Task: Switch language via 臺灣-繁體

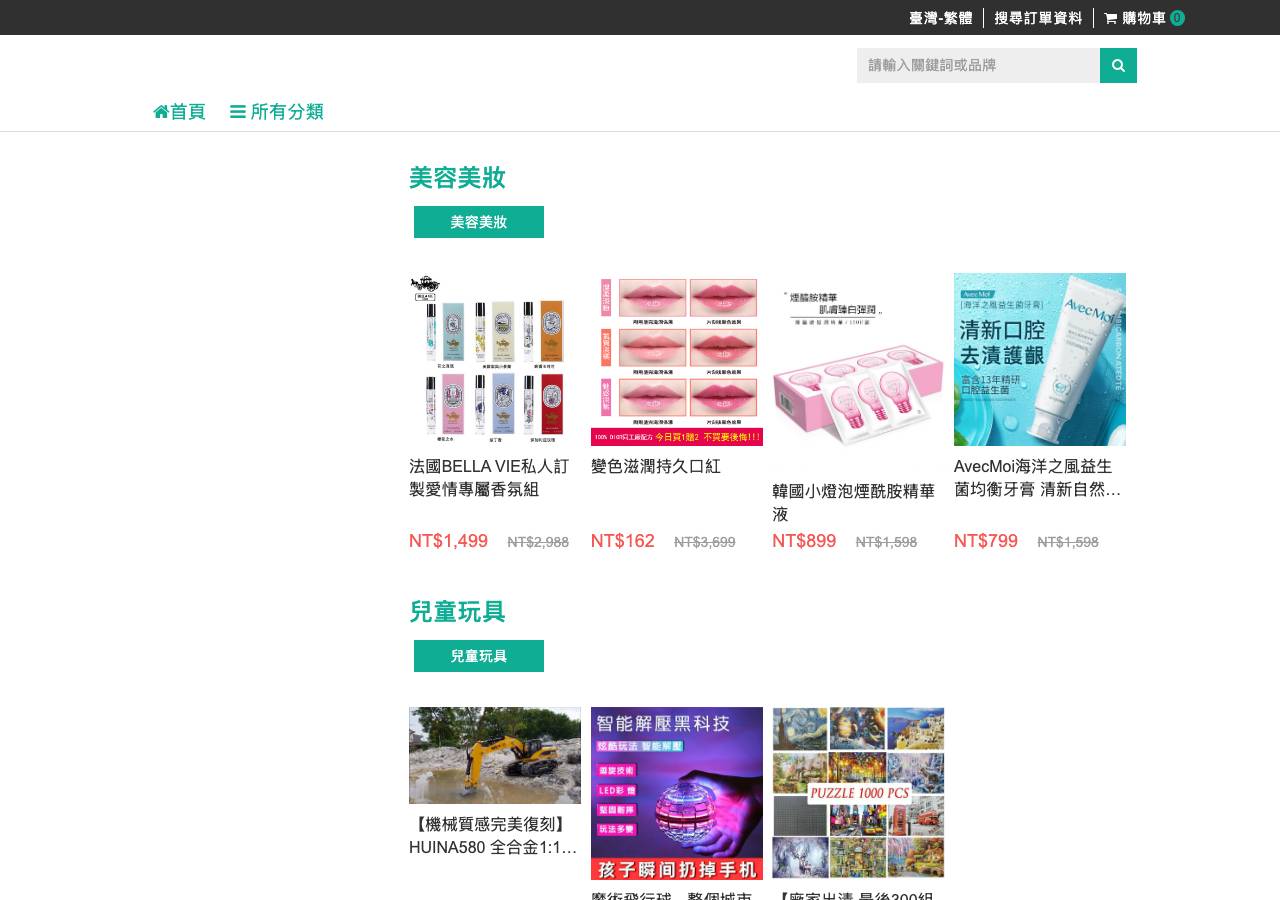Action: click(940, 18)
